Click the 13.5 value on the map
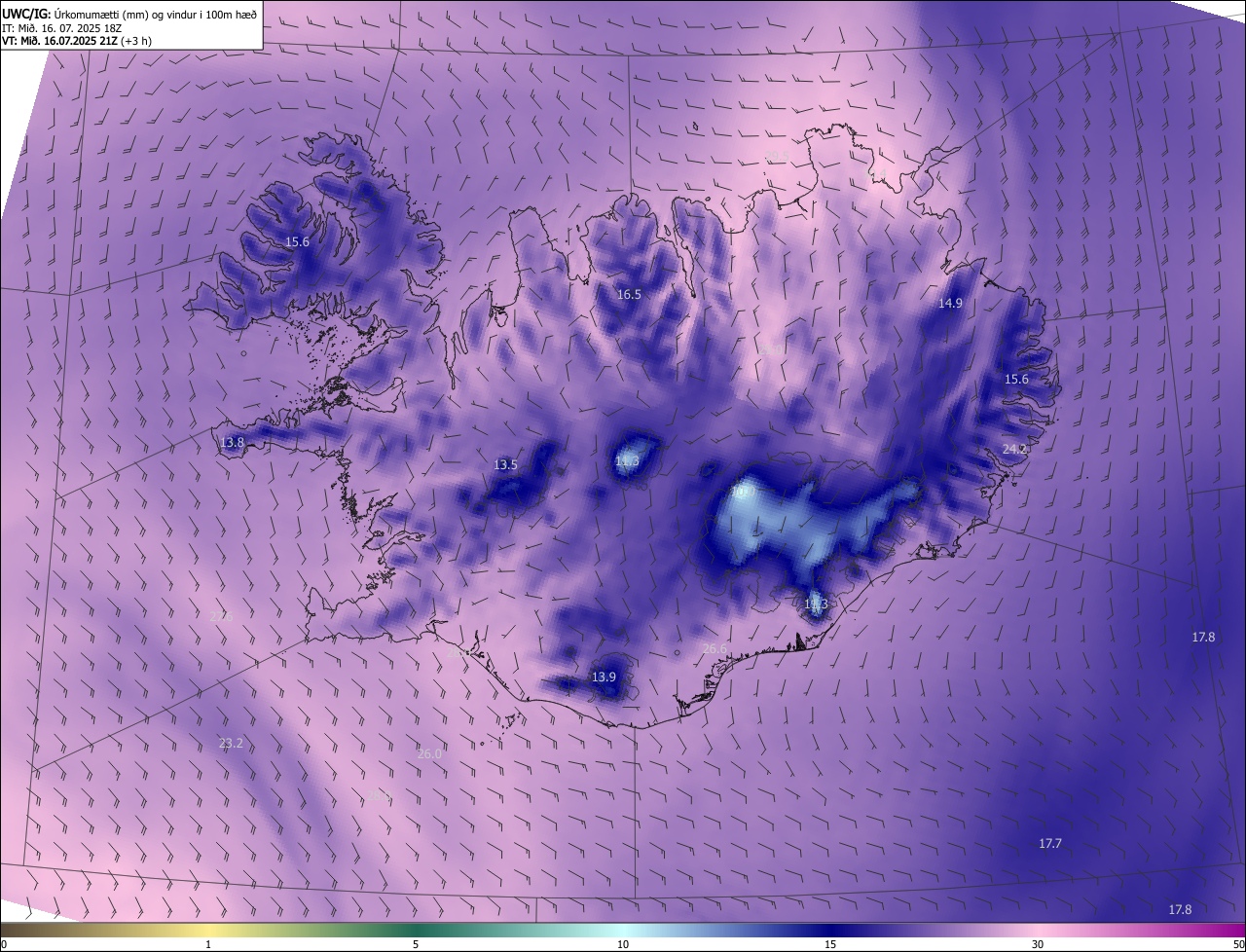The width and height of the screenshot is (1246, 952). (505, 464)
